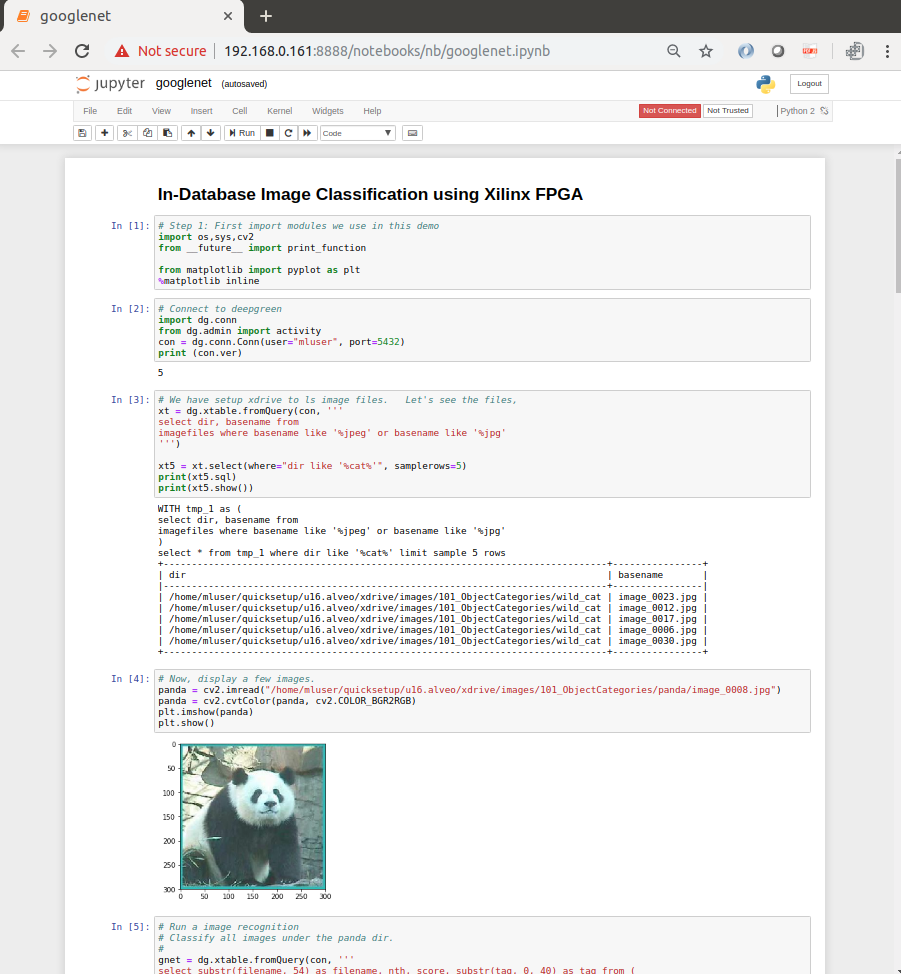Viewport: 901px width, 974px height.
Task: Restart kernel and re-run all fast-forward icon
Action: pyautogui.click(x=307, y=133)
